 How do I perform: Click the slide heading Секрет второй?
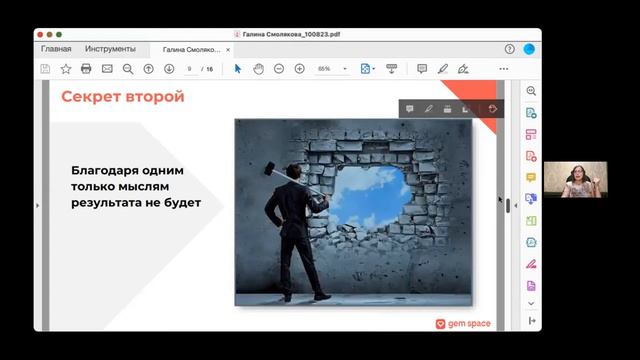click(123, 97)
